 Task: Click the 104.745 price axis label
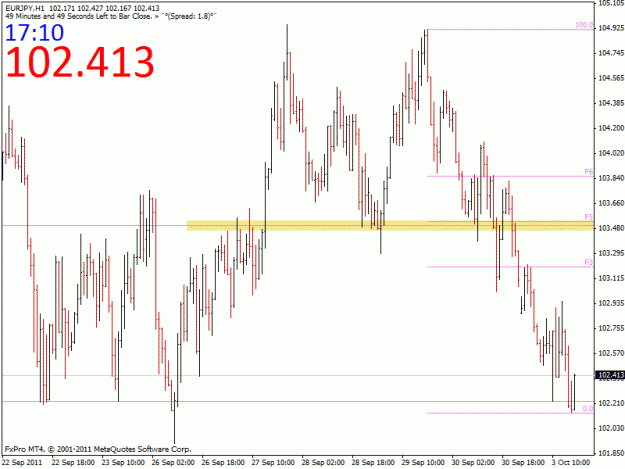coord(611,53)
